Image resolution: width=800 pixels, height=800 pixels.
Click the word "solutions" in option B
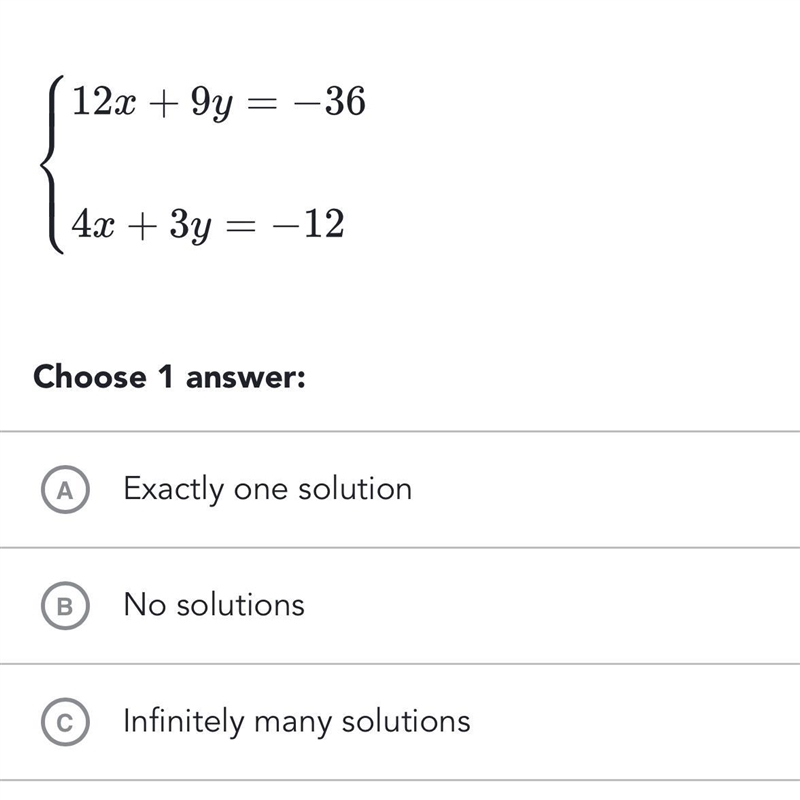click(x=240, y=605)
